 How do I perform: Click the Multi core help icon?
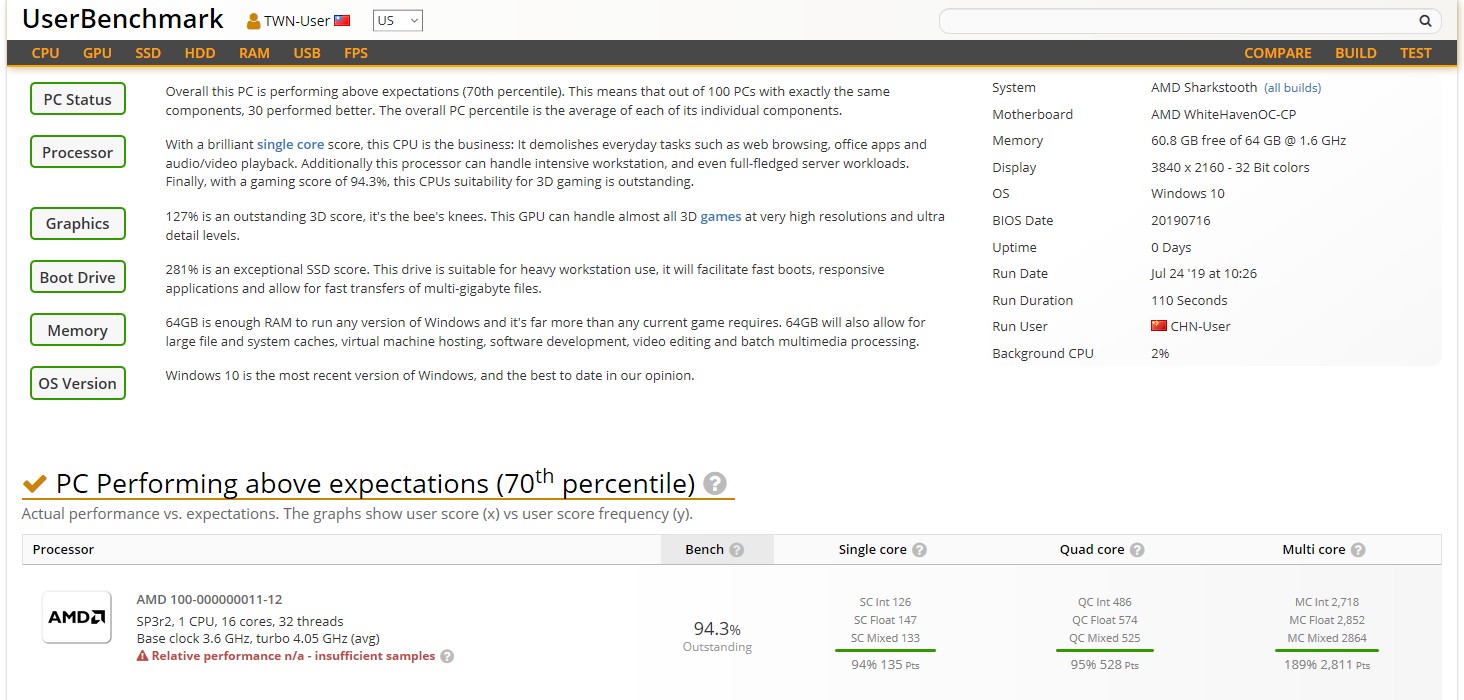click(x=1358, y=550)
